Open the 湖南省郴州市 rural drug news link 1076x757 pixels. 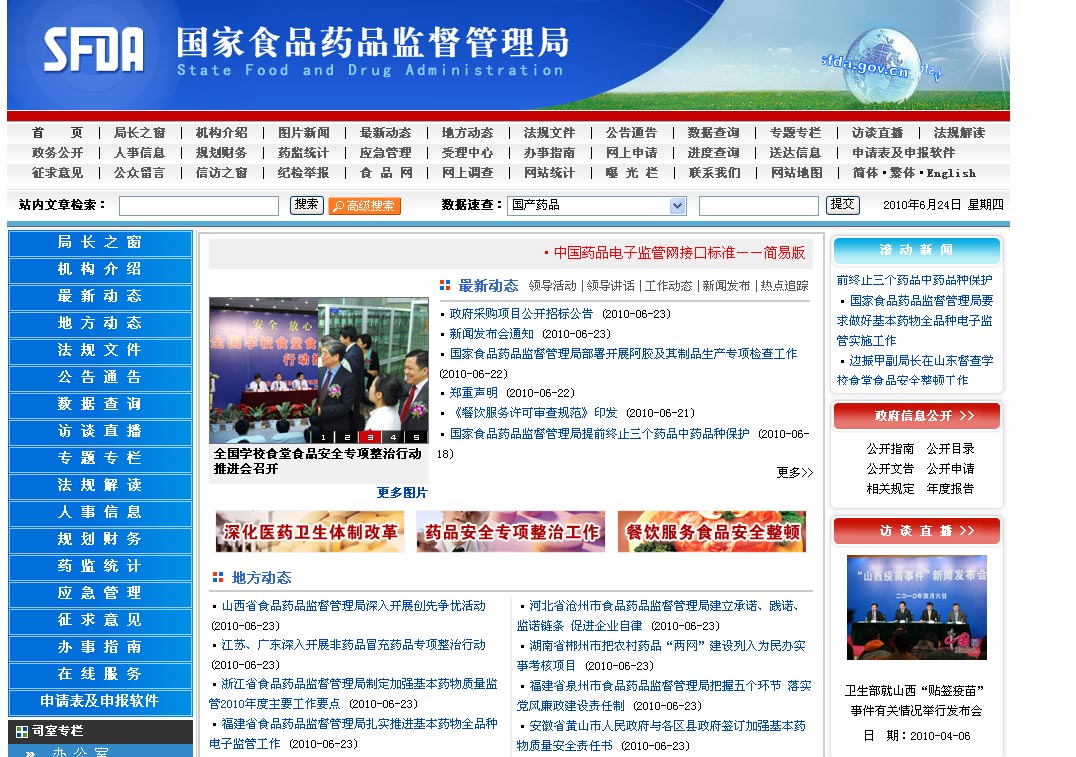pyautogui.click(x=662, y=656)
